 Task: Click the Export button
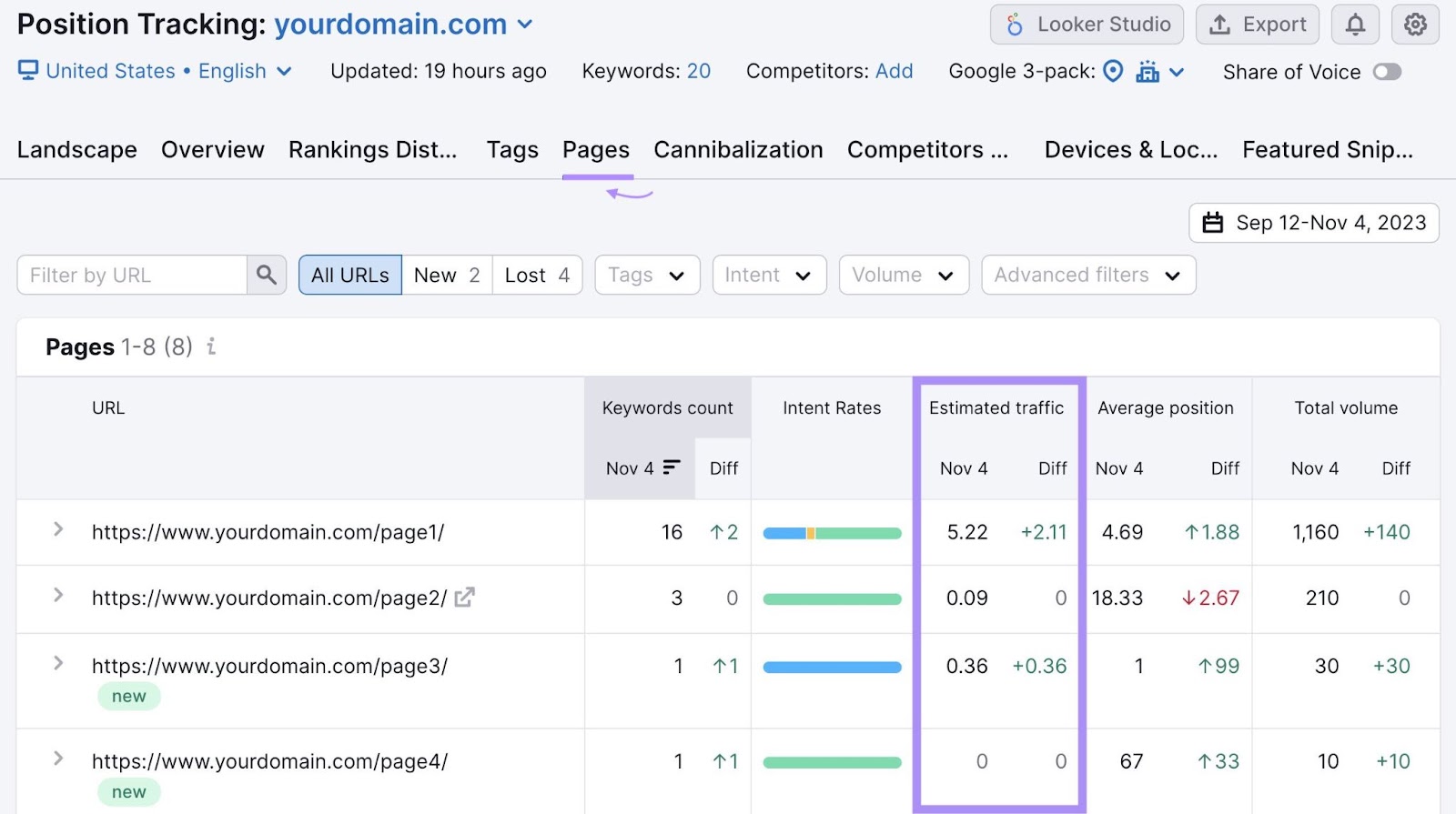(x=1259, y=25)
